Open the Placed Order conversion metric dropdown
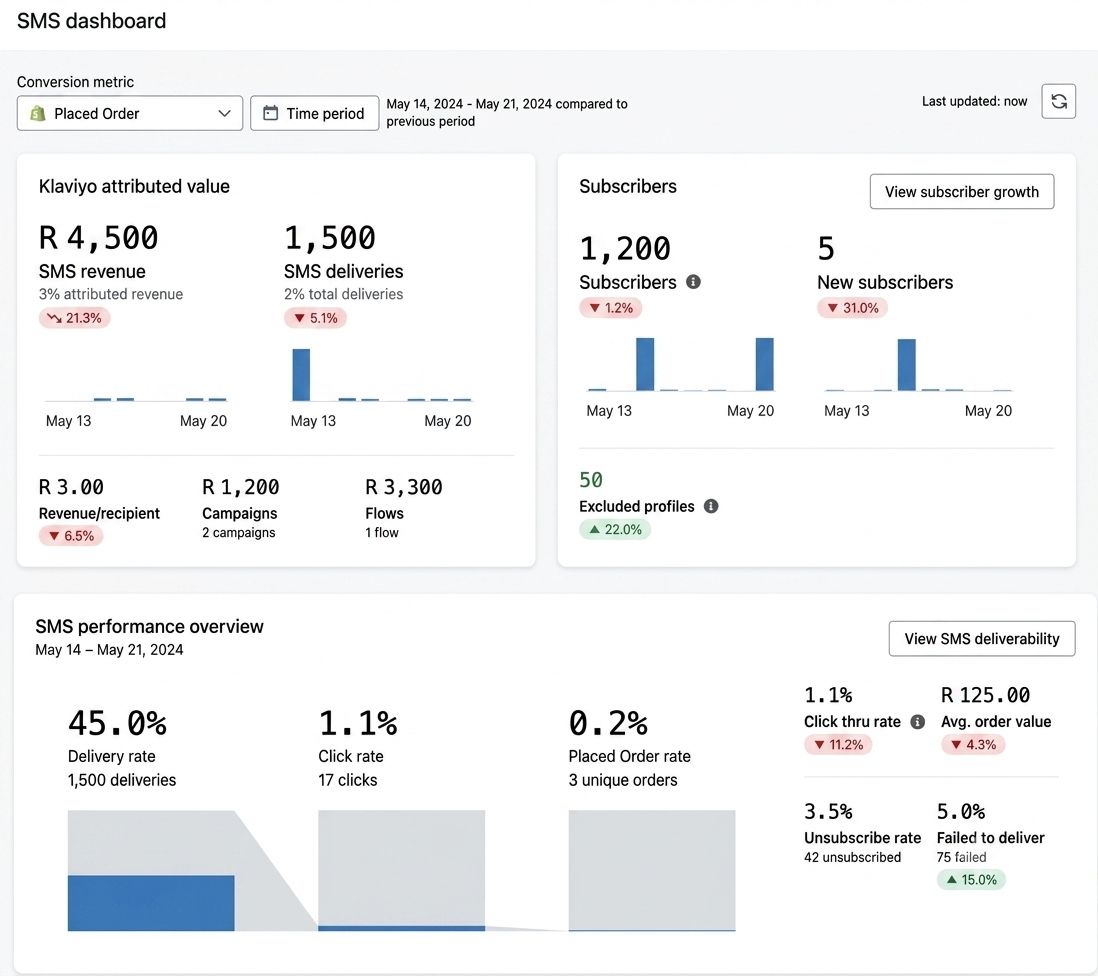Viewport: 1098px width, 976px height. [130, 113]
